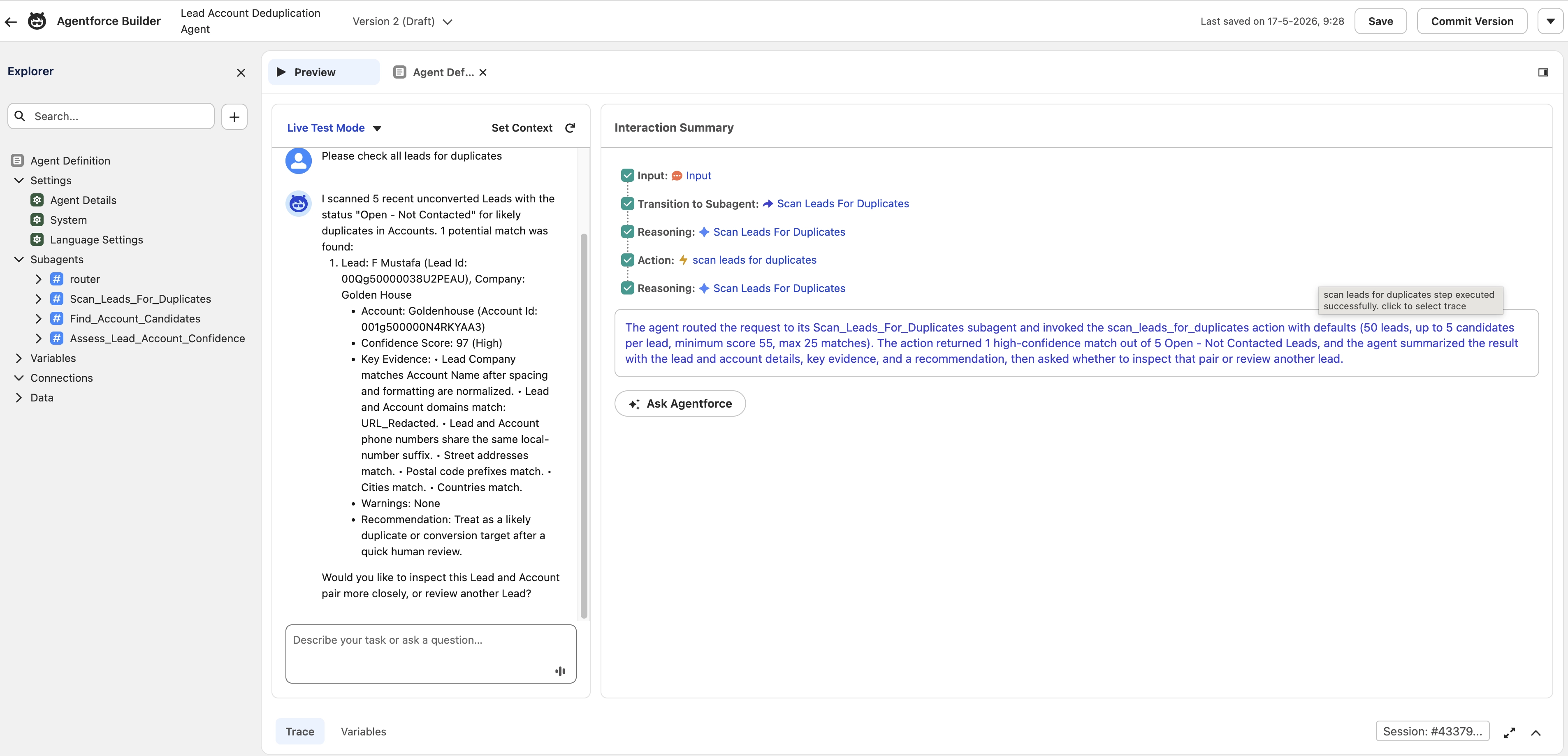Click the search magnifier icon in Explorer
Image resolution: width=1568 pixels, height=756 pixels.
pos(20,116)
